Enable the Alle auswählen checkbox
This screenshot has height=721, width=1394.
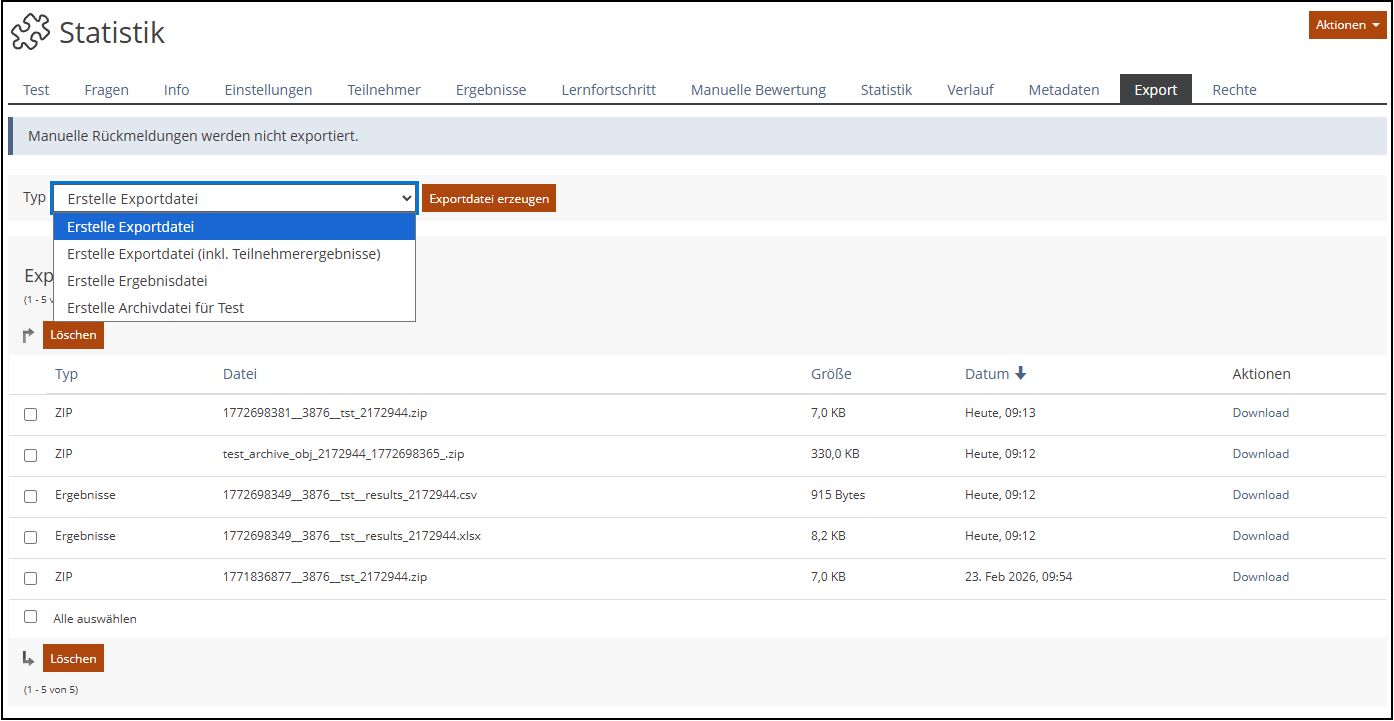tap(31, 617)
